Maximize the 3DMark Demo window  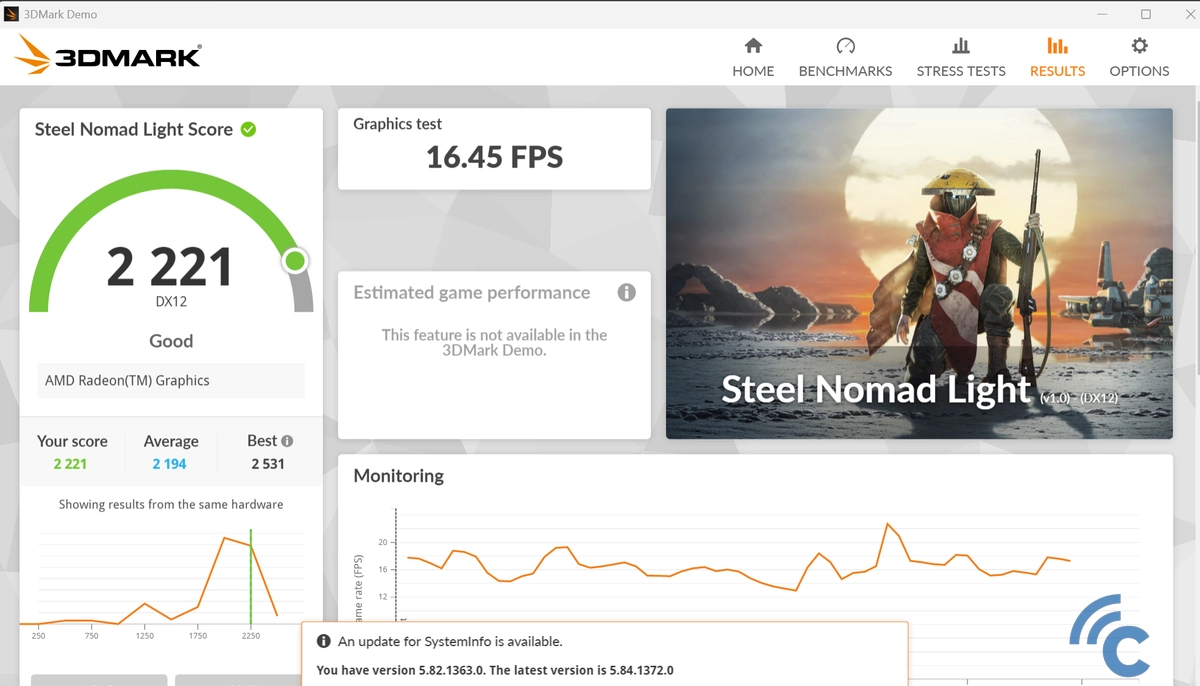coord(1146,14)
